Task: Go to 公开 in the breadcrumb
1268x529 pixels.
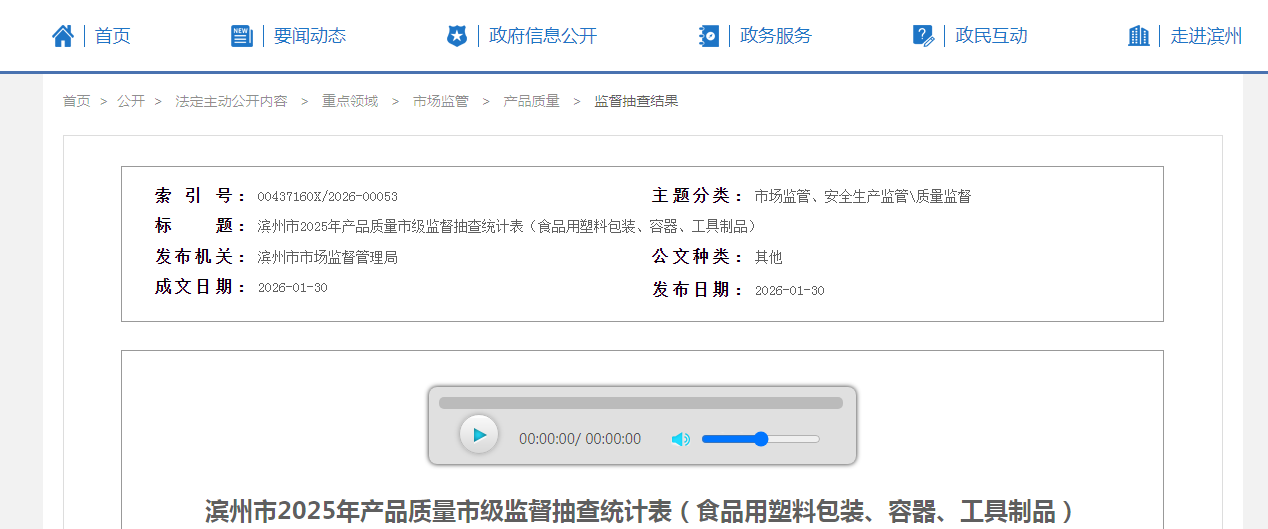Action: click(x=130, y=101)
